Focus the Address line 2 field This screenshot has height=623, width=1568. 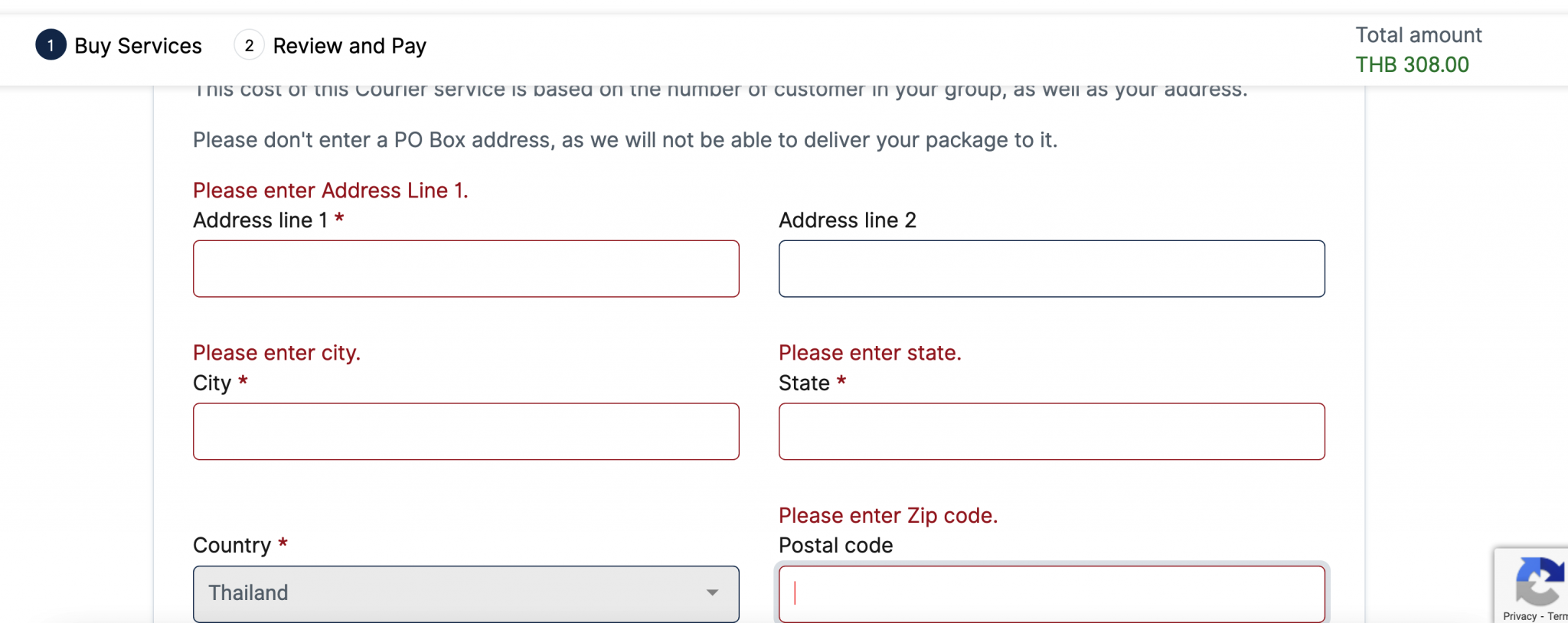[x=1051, y=269]
